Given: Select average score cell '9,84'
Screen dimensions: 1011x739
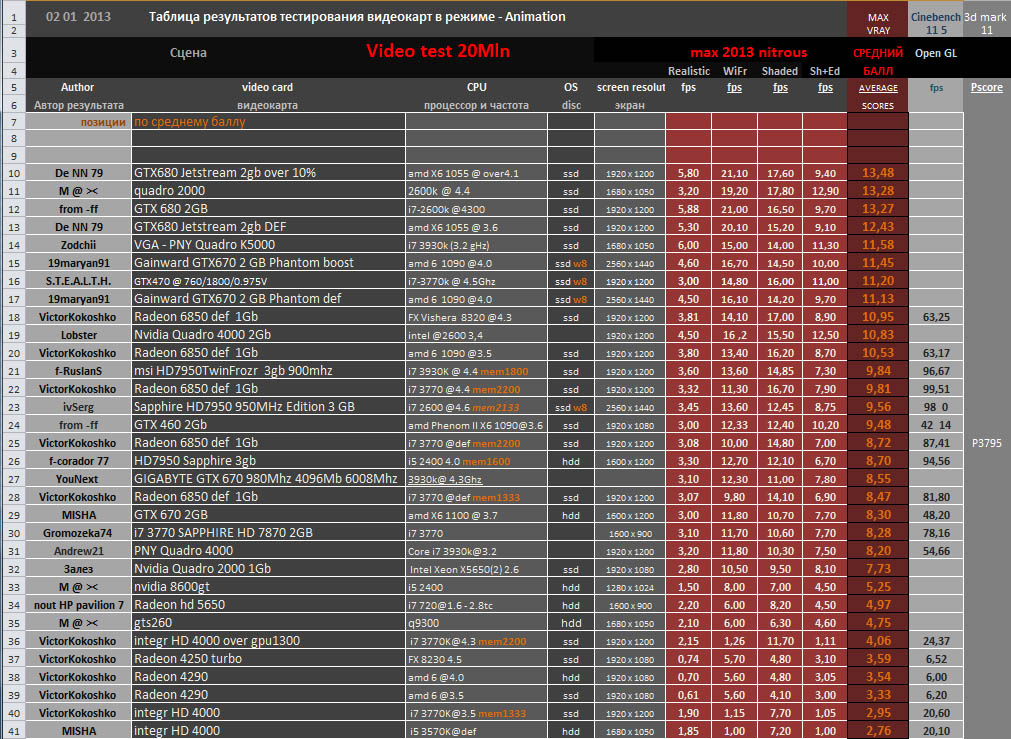Looking at the screenshot, I should pos(878,371).
